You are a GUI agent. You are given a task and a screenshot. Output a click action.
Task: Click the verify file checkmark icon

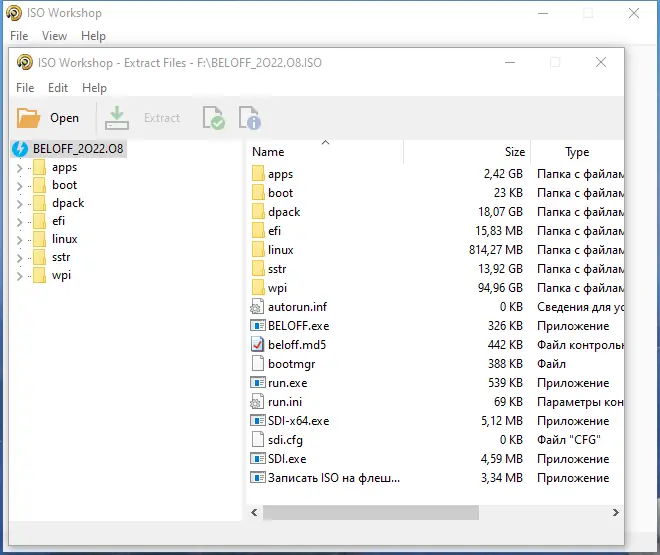213,118
